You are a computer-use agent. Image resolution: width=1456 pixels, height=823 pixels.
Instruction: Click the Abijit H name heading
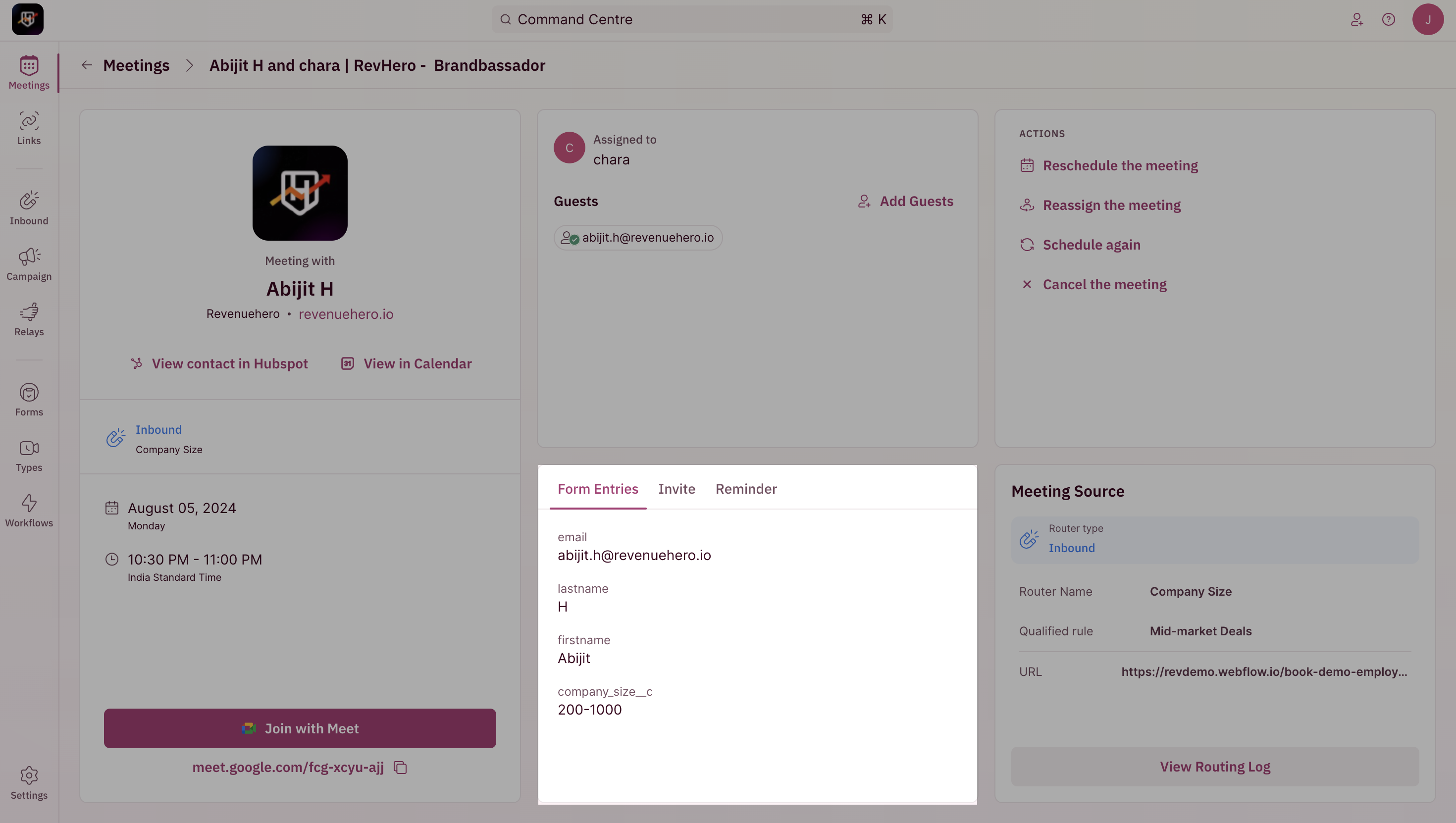[300, 288]
